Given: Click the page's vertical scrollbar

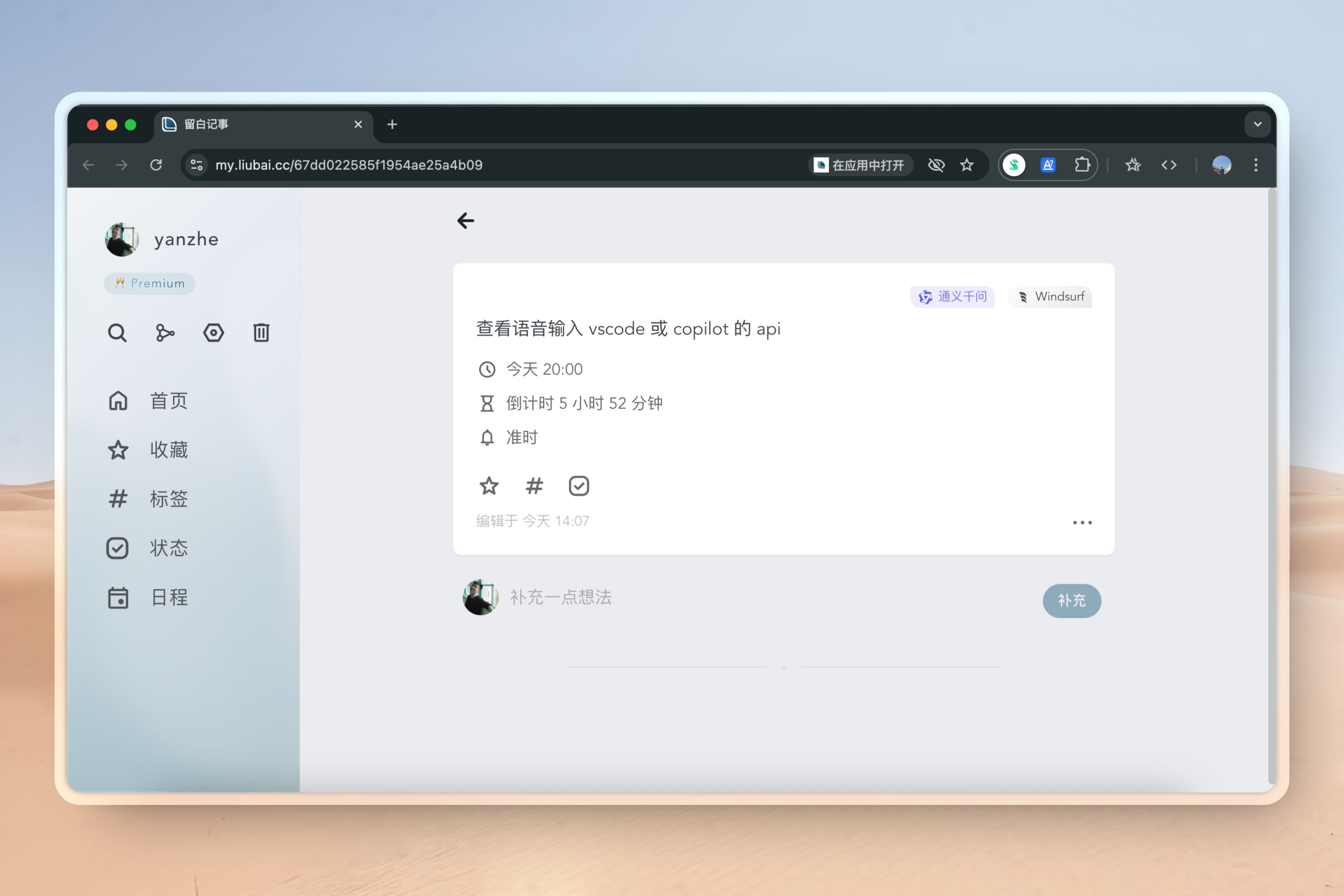Looking at the screenshot, I should [x=1271, y=486].
